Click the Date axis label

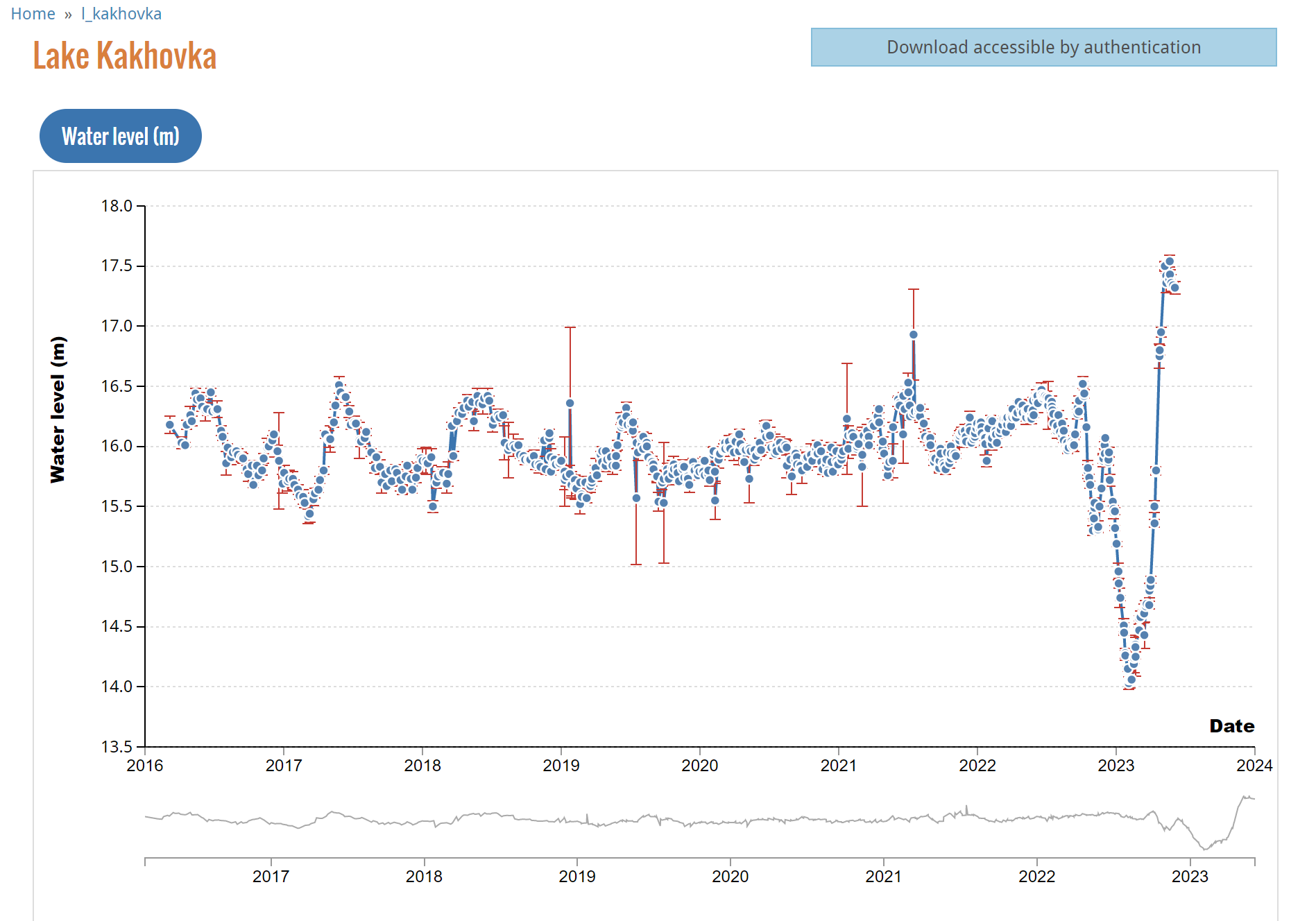(x=1231, y=726)
